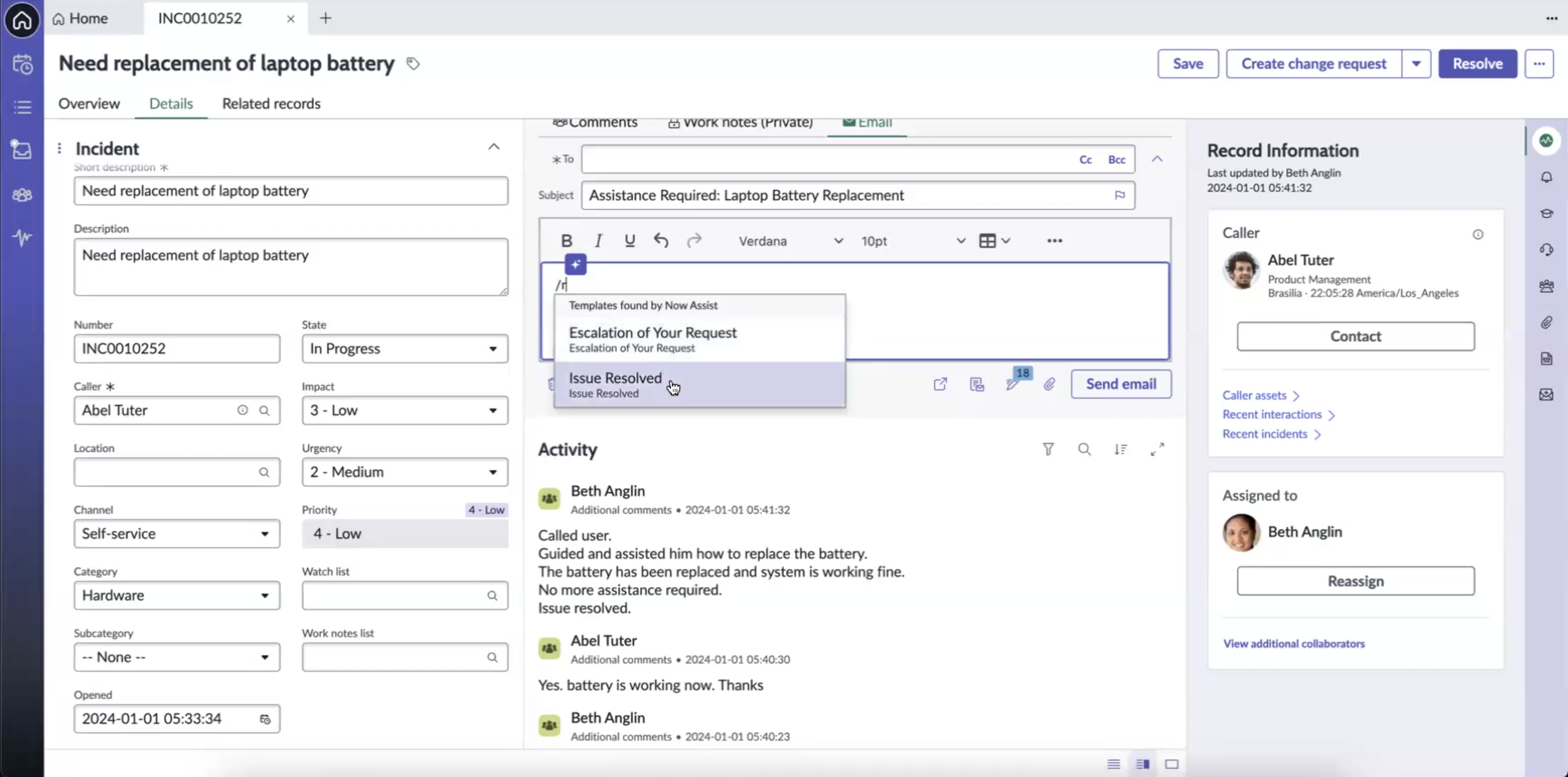Click the Contact button for caller

coord(1355,336)
